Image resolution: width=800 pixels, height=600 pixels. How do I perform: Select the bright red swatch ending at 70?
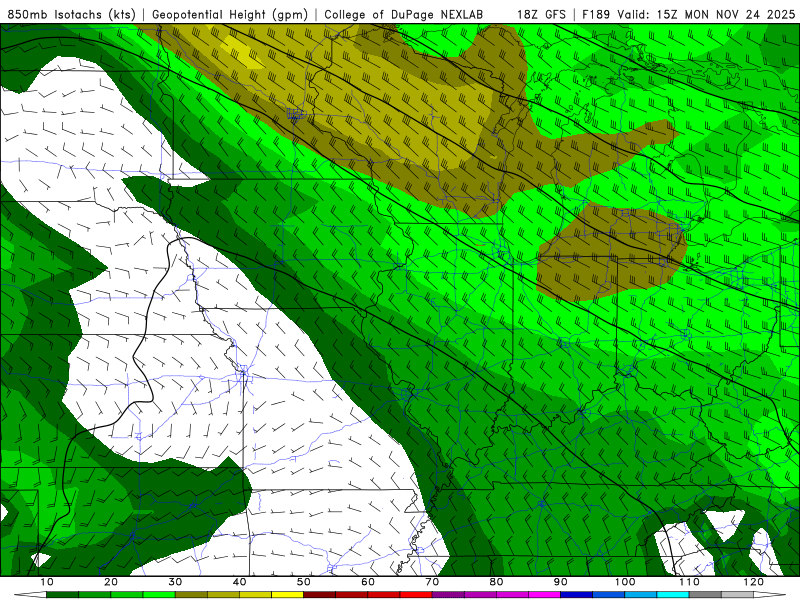[x=416, y=595]
